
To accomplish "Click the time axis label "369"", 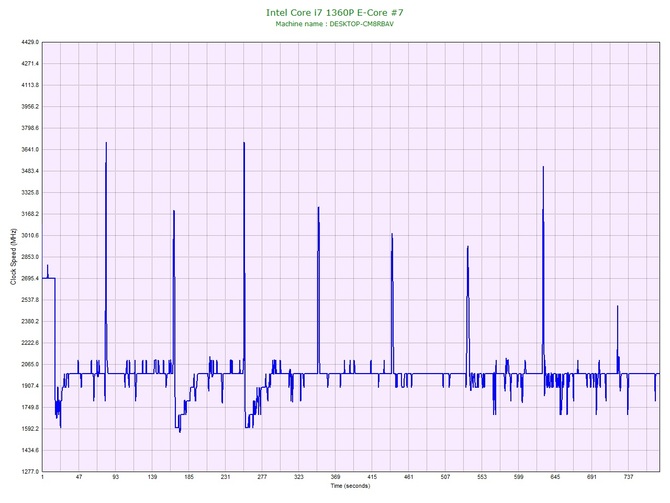I will coord(335,477).
